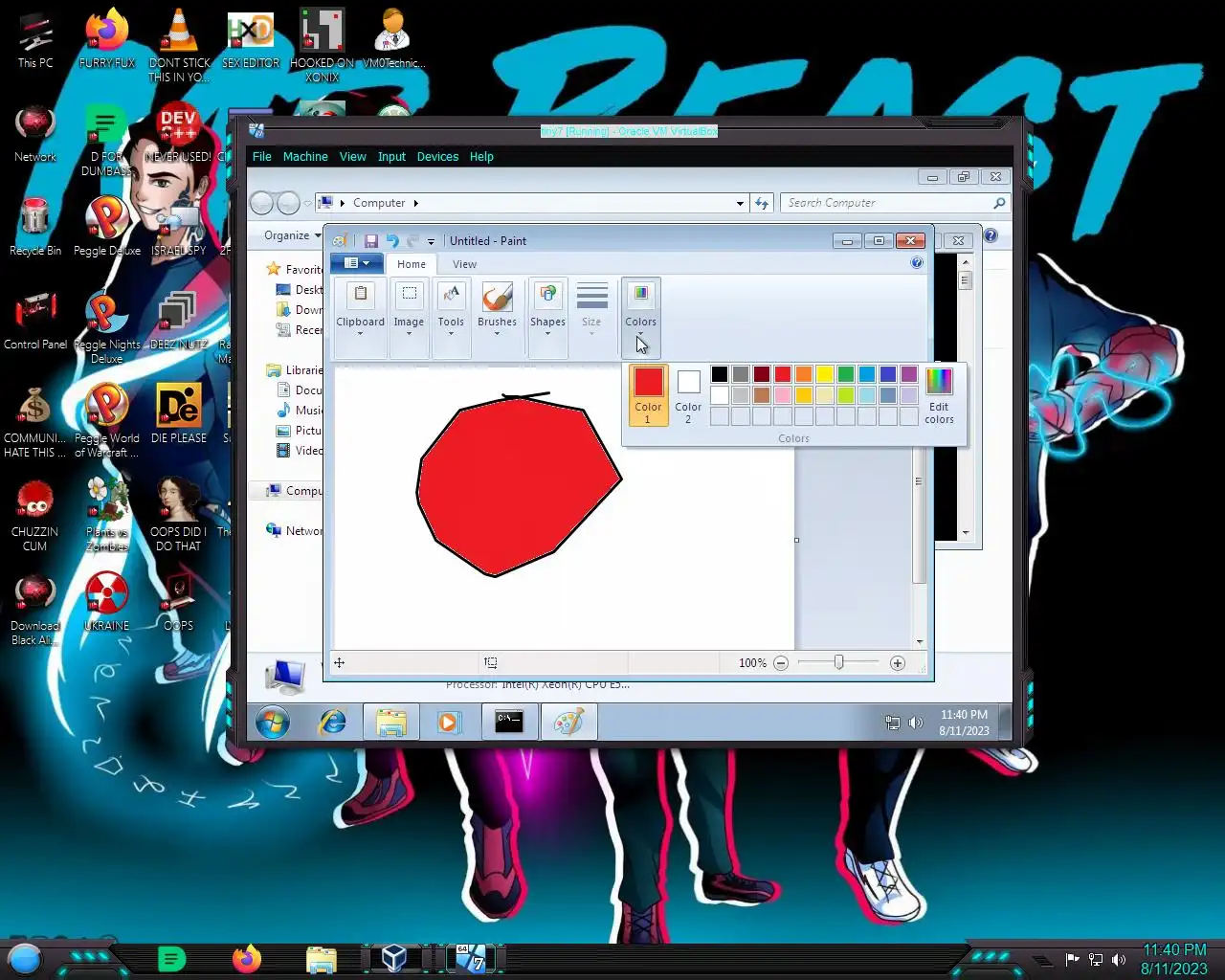Open the Tools group in Paint
The height and width of the screenshot is (980, 1225).
(x=451, y=318)
